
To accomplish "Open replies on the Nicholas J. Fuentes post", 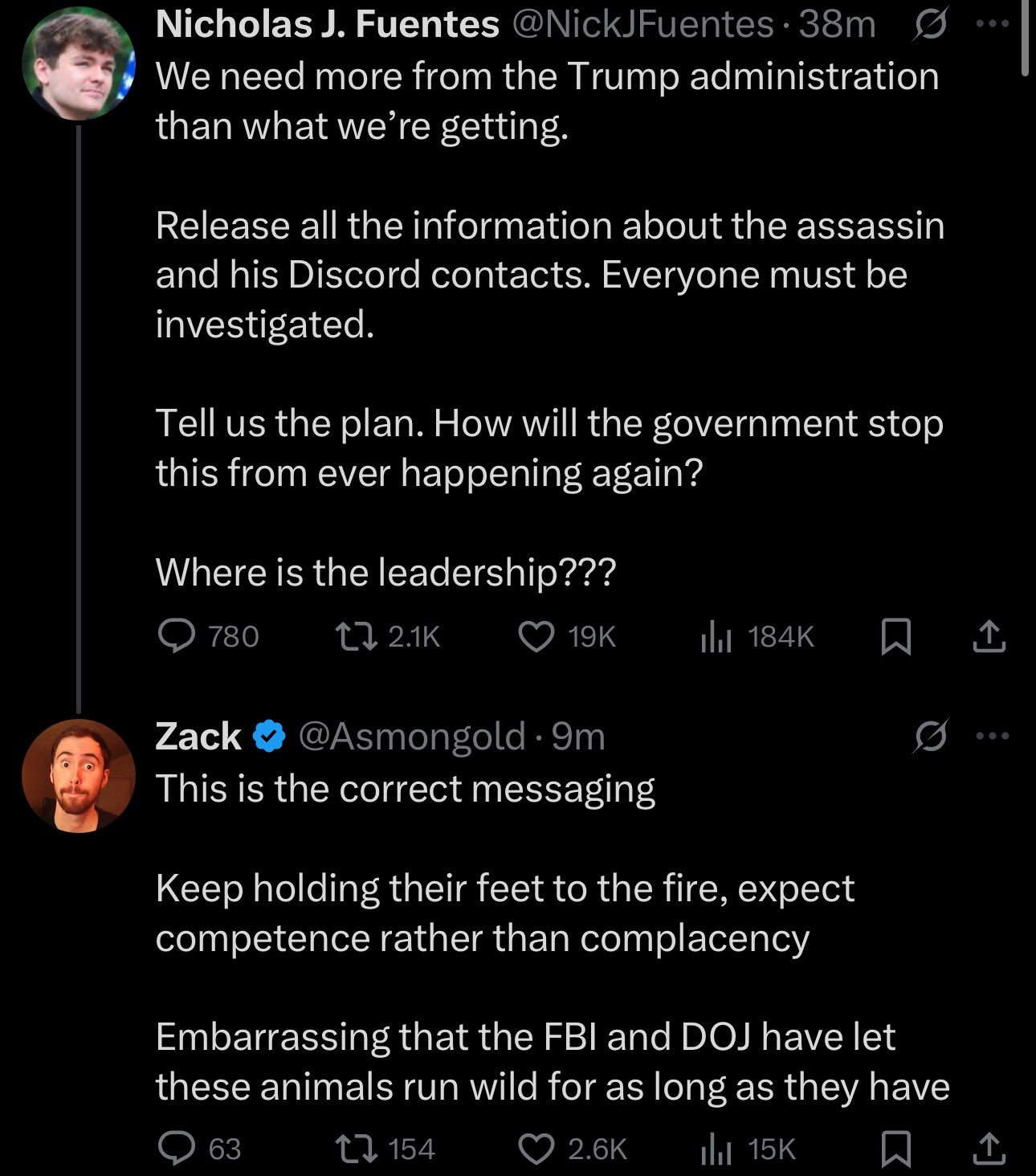I will pos(177,637).
